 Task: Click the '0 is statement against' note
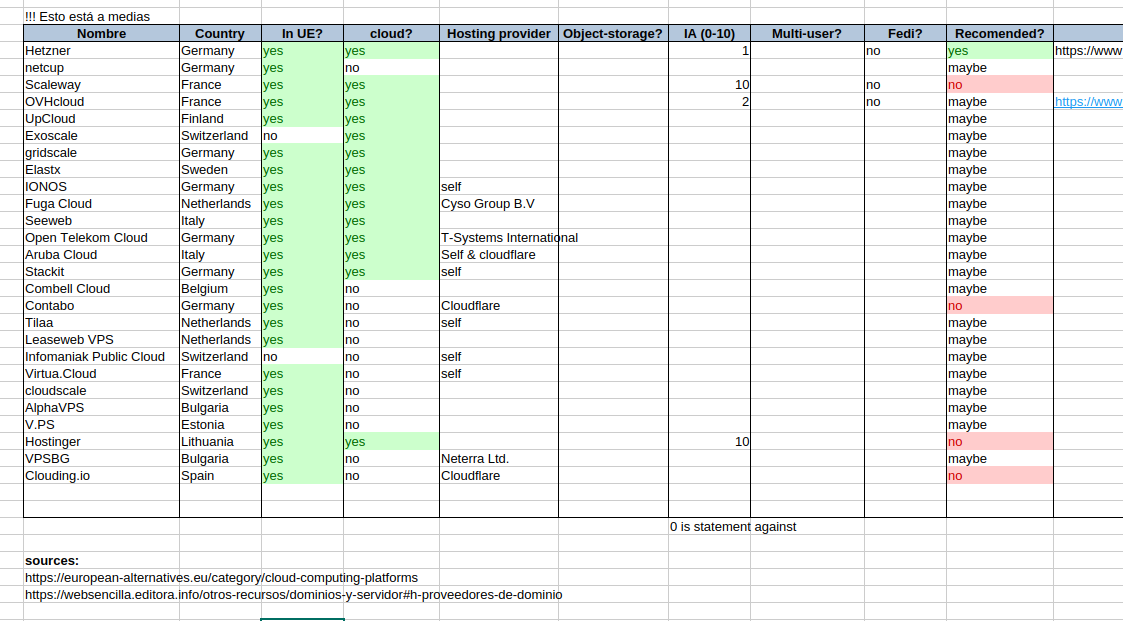[733, 527]
